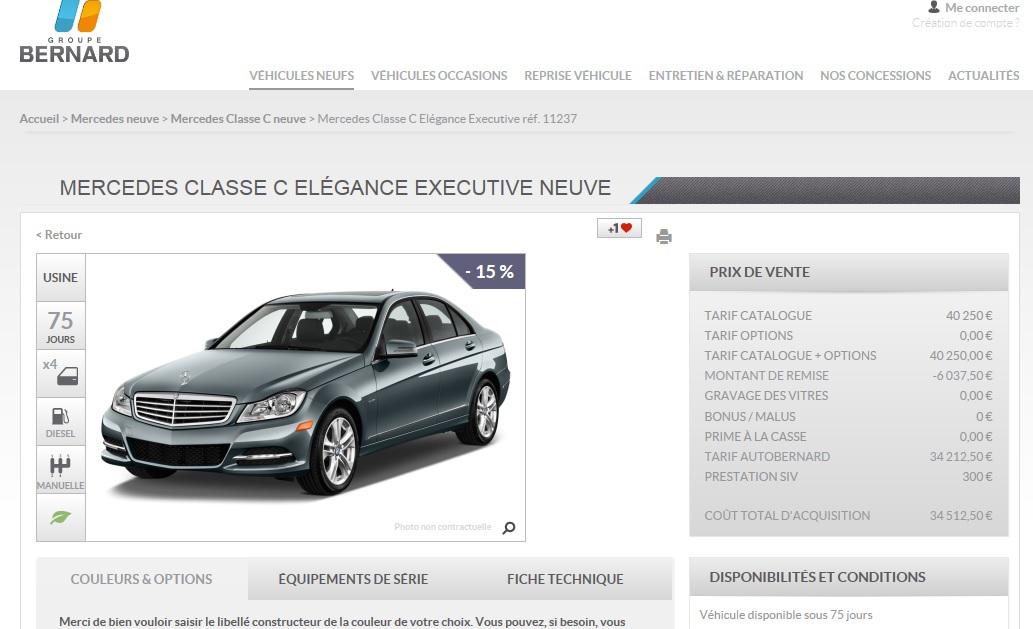Viewport: 1033px width, 629px height.
Task: Click the green eco leaf icon
Action: pos(61,518)
